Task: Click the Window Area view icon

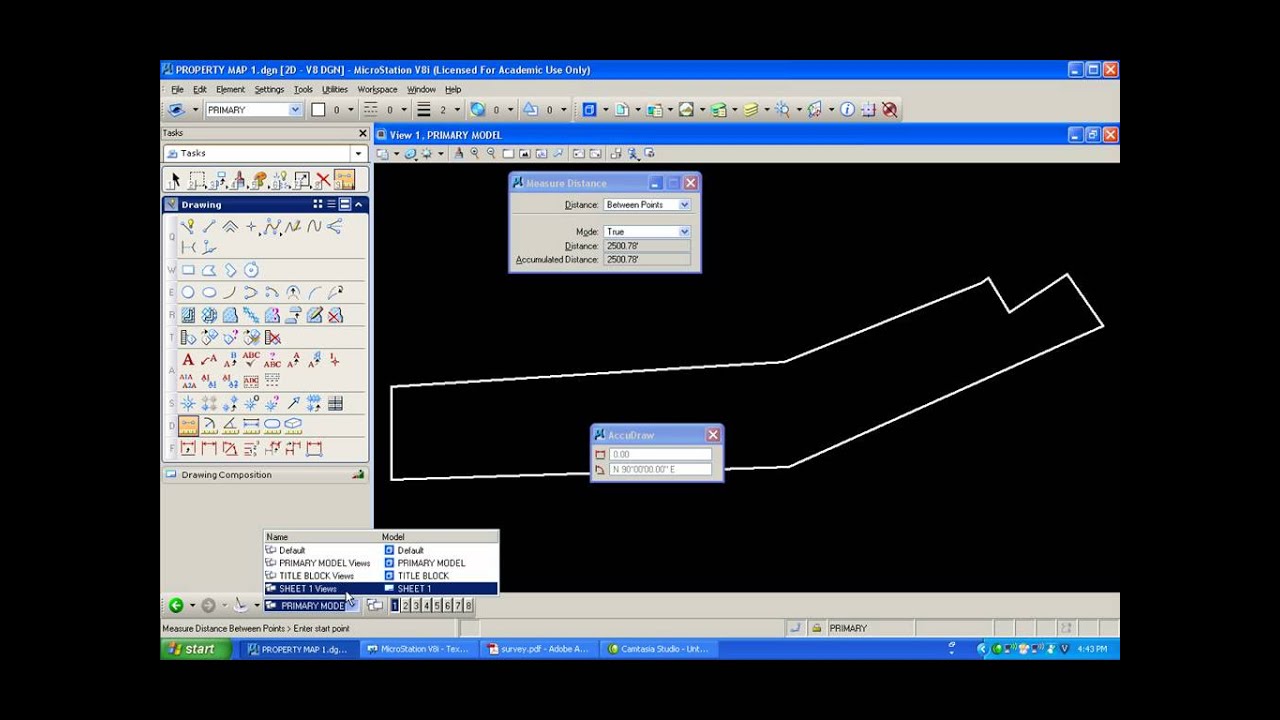Action: pos(508,153)
